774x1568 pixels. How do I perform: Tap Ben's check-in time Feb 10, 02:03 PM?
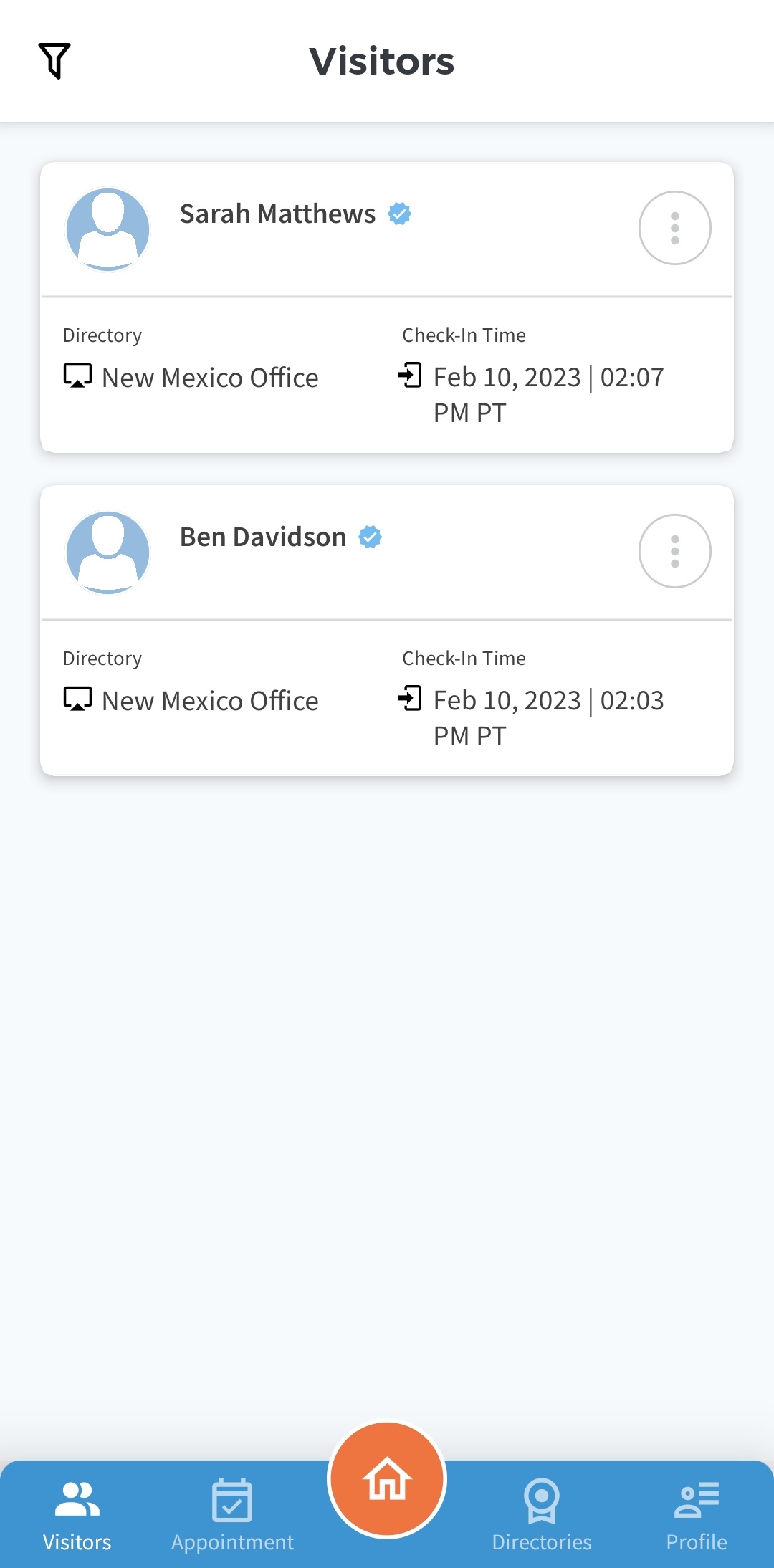(x=548, y=717)
